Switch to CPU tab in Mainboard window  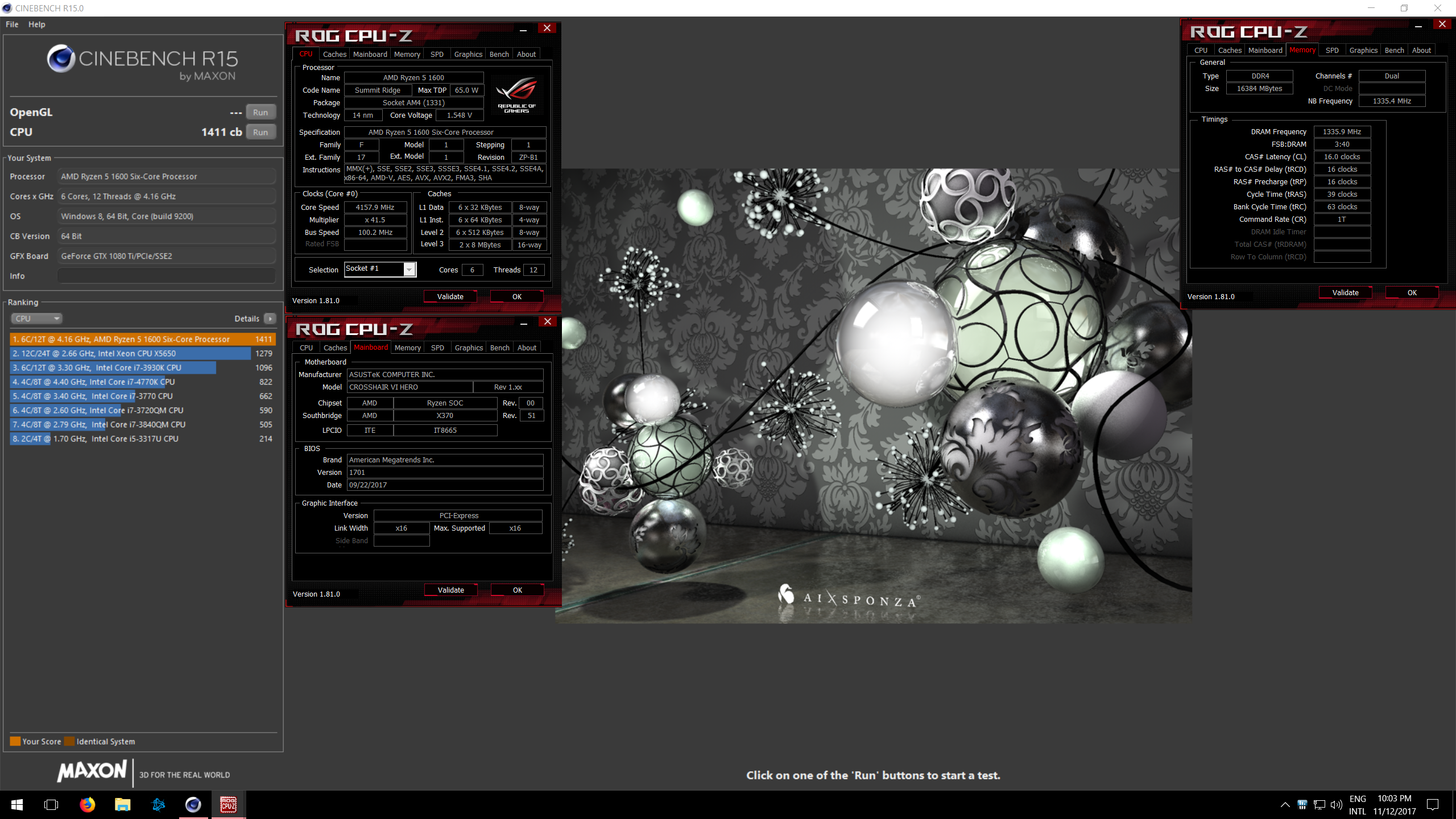click(x=306, y=348)
